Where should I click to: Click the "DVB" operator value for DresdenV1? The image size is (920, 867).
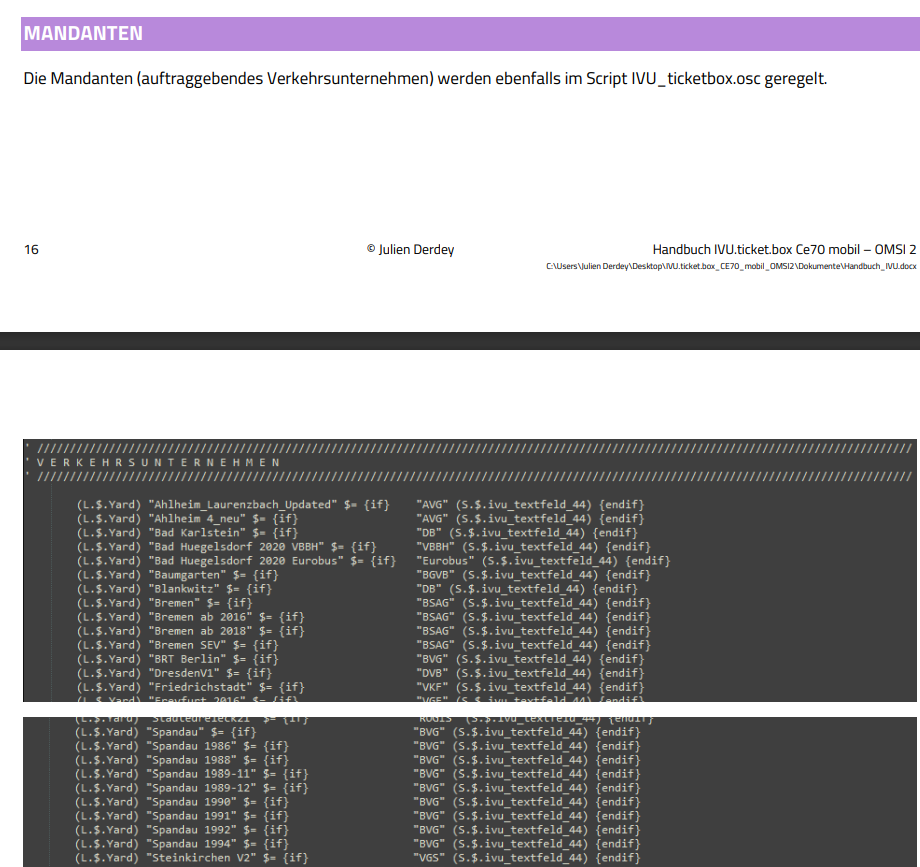(432, 673)
